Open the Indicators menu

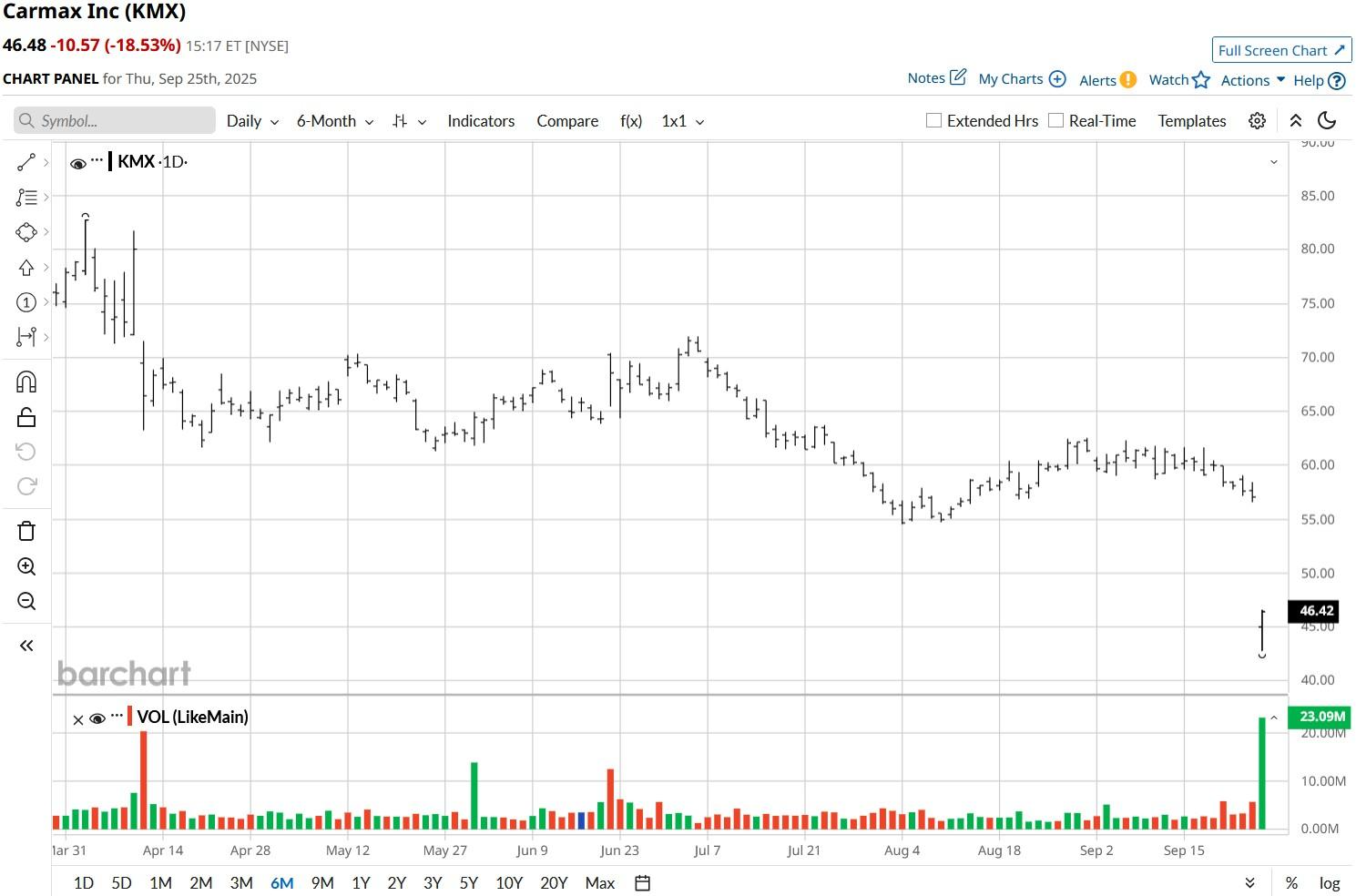[x=481, y=121]
